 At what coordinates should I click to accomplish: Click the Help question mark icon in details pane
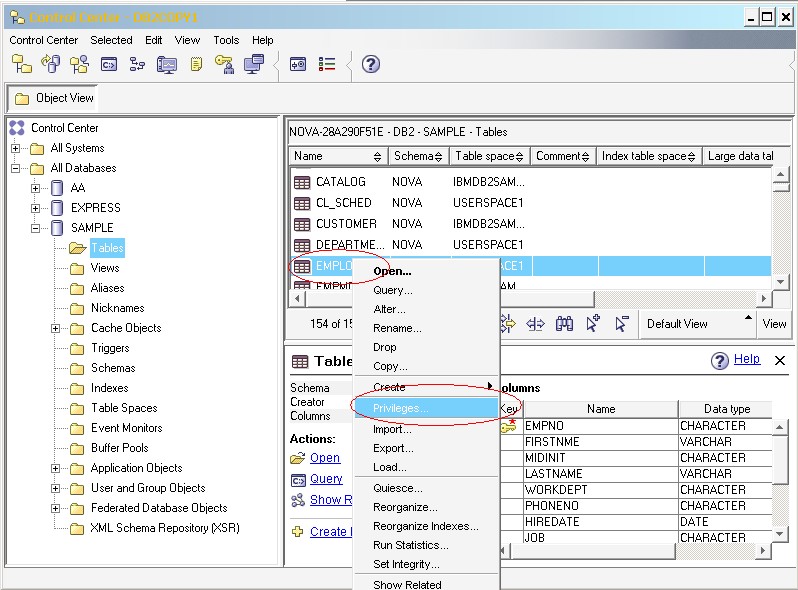pyautogui.click(x=720, y=361)
